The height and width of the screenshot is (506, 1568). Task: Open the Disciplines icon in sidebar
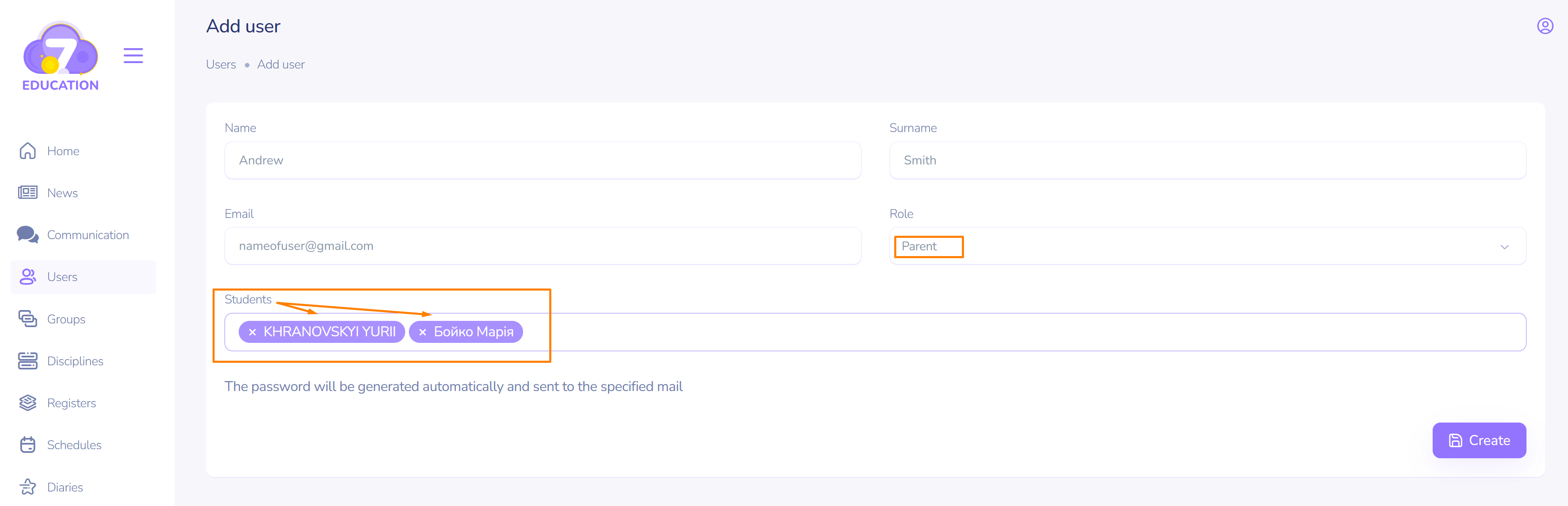click(27, 361)
